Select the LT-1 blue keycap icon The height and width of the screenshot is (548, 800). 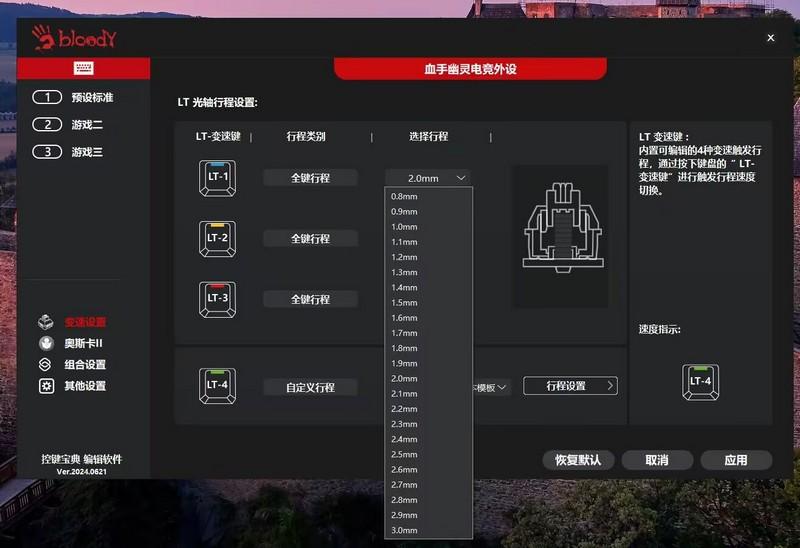point(217,178)
